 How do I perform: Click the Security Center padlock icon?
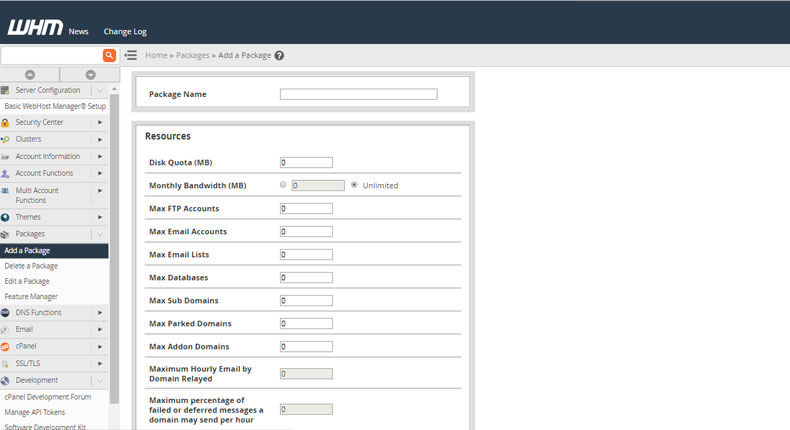6,123
